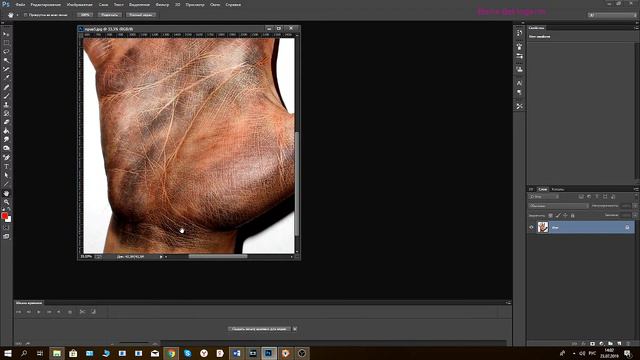
Task: Select the Brush tool
Action: pyautogui.click(x=6, y=96)
